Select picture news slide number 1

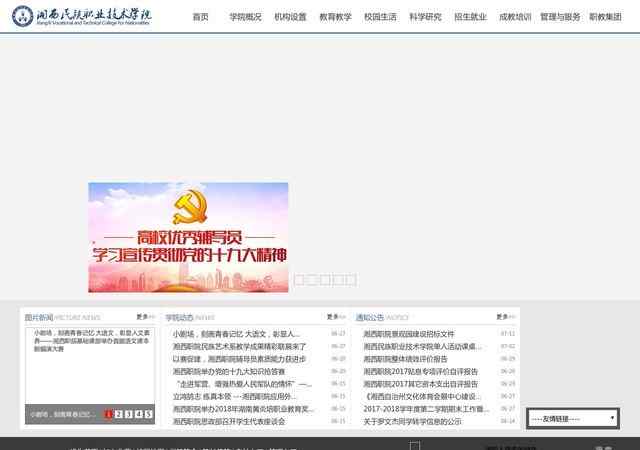[109, 414]
